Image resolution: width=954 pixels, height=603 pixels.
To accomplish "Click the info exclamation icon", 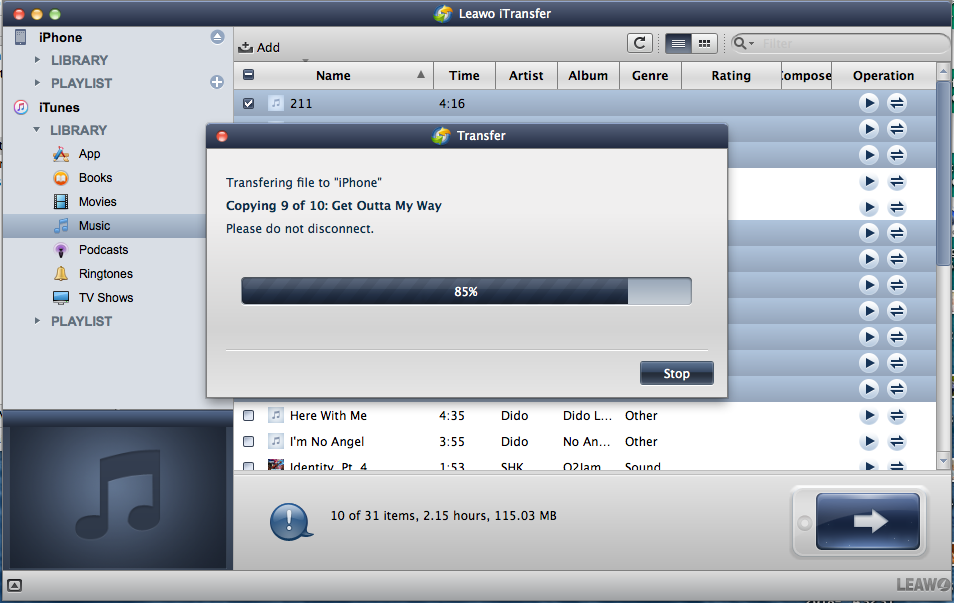I will (289, 520).
